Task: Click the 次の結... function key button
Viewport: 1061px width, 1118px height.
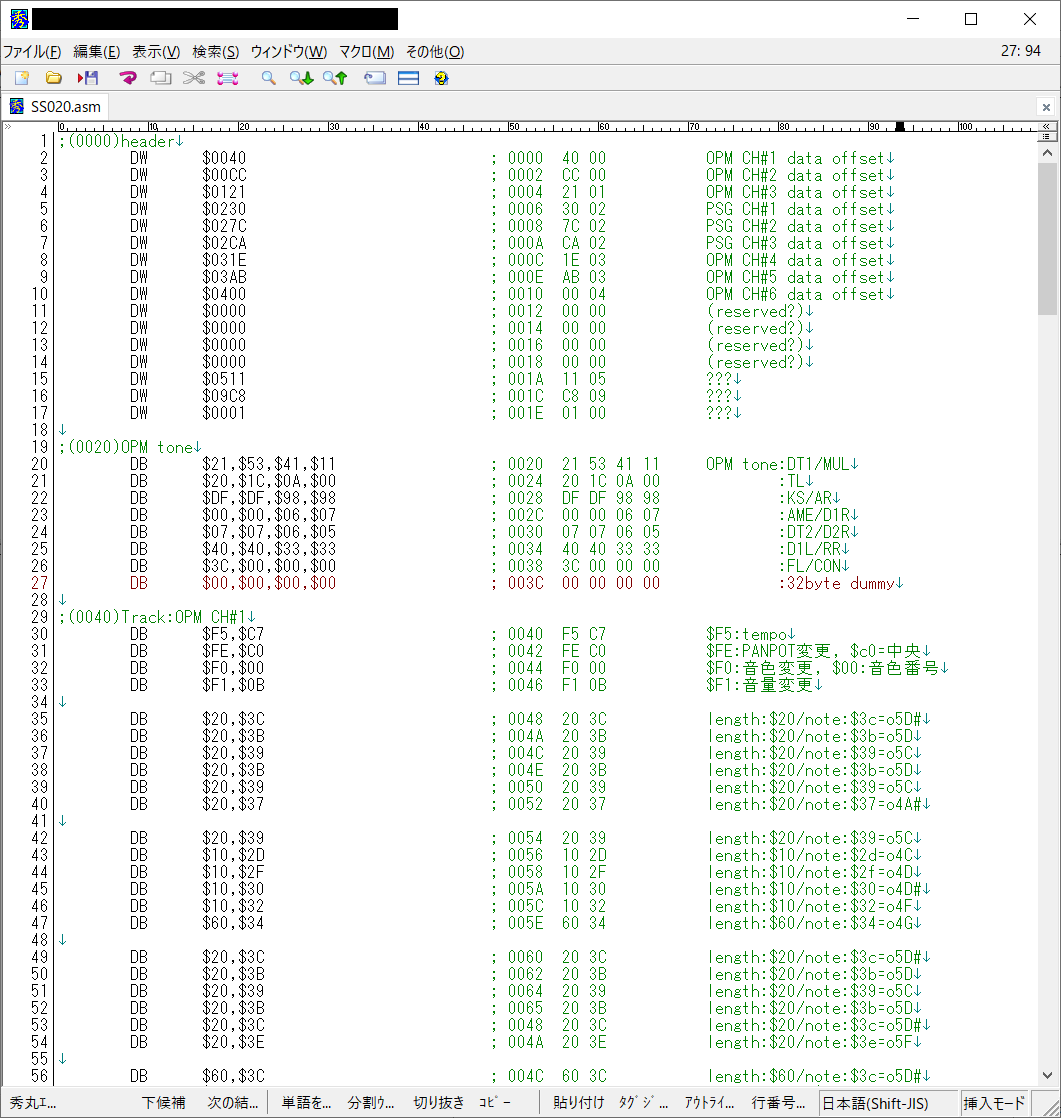Action: 232,1102
